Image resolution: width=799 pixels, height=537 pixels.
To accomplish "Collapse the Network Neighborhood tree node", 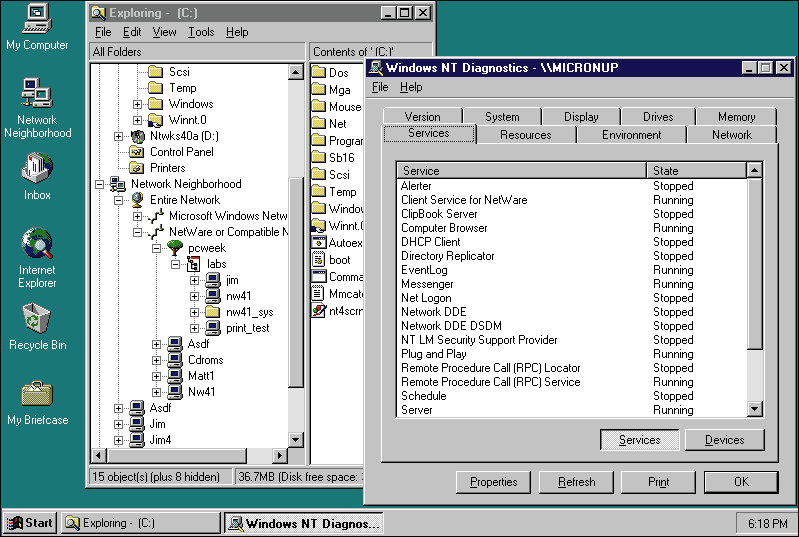I will (99, 184).
